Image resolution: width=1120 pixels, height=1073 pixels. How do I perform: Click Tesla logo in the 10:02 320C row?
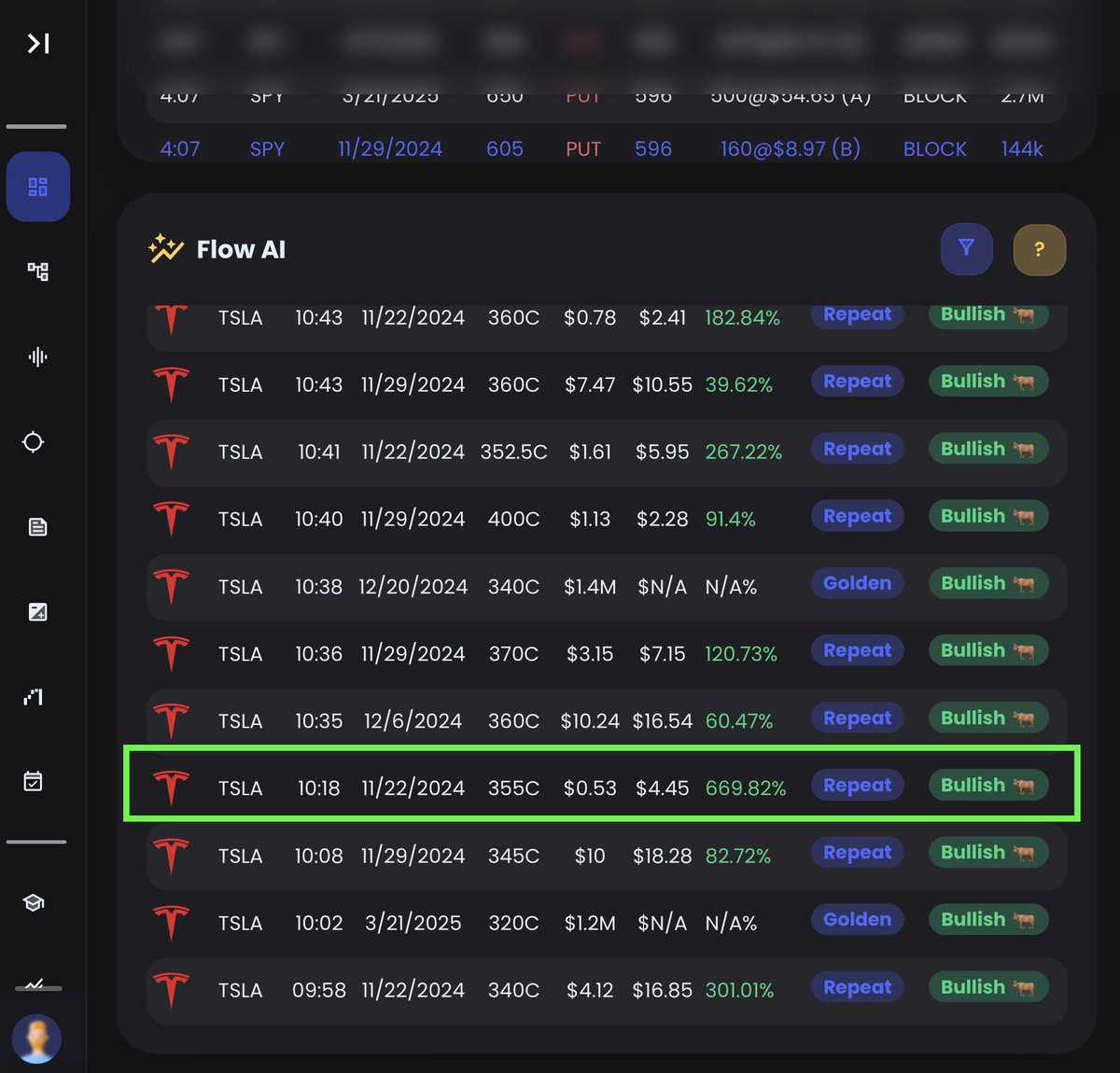(x=171, y=923)
